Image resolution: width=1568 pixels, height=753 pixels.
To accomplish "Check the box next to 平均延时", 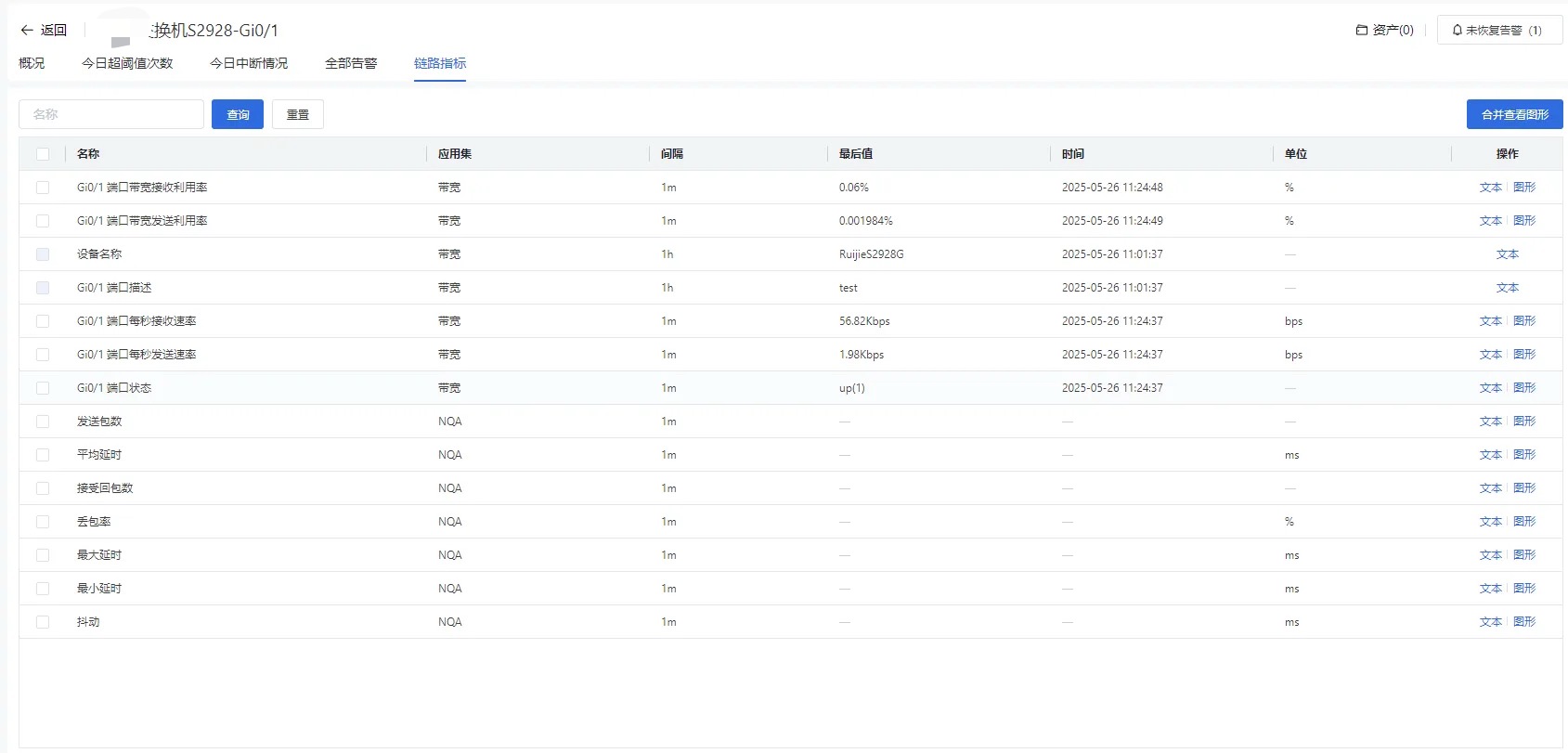I will pyautogui.click(x=43, y=455).
